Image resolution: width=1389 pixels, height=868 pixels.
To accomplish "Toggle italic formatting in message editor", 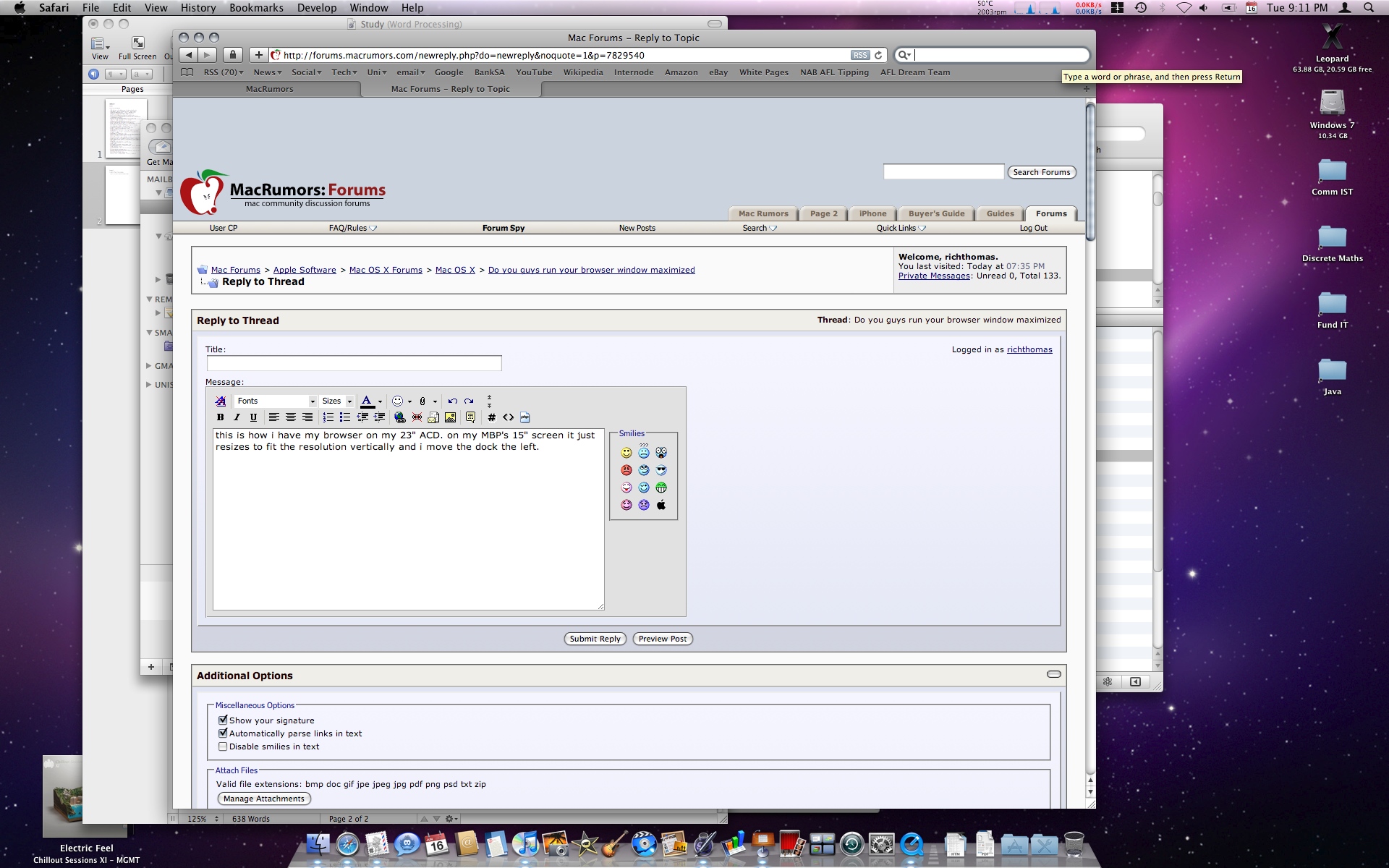I will click(237, 417).
